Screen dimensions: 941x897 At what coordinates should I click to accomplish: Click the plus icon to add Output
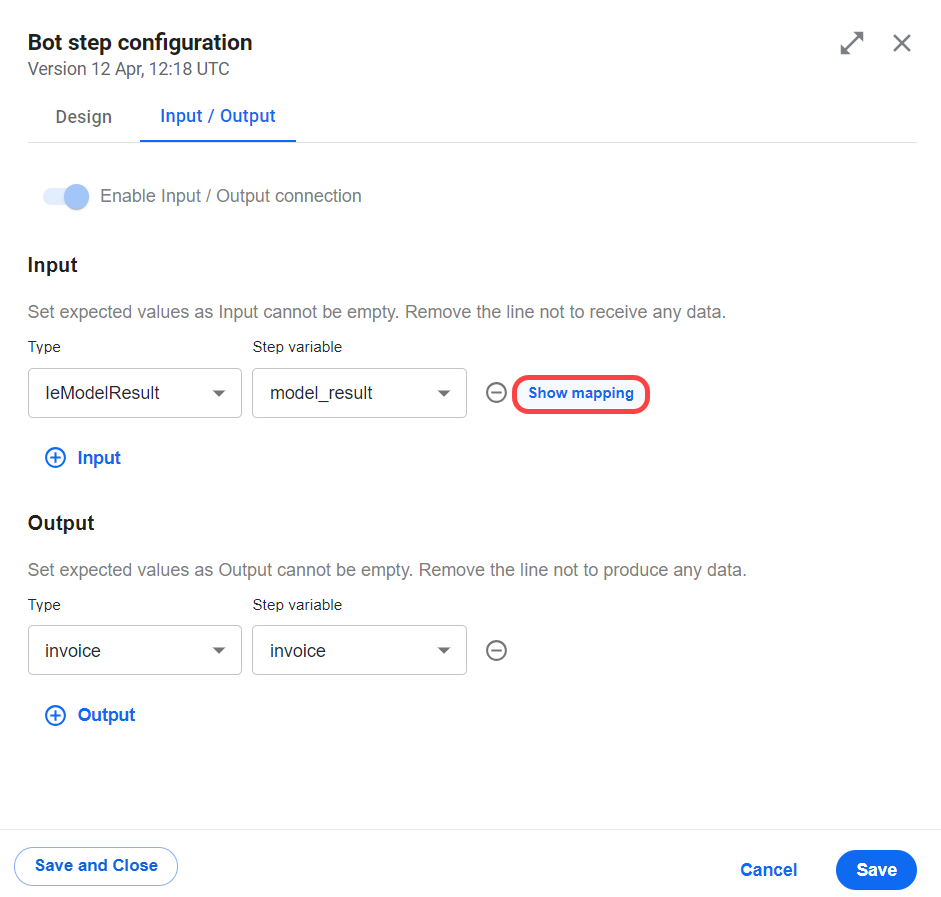[55, 715]
